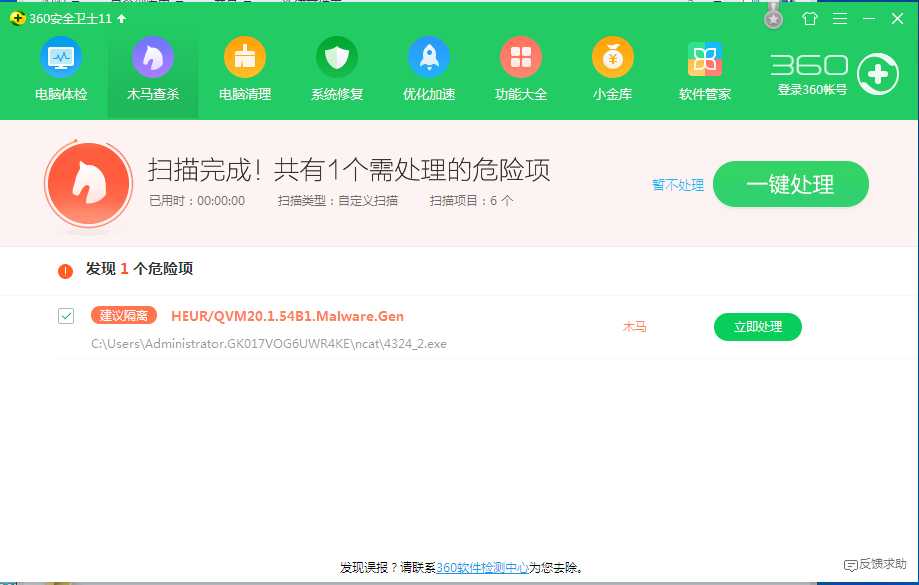Click 立即处理 to handle the threat

[x=757, y=327]
